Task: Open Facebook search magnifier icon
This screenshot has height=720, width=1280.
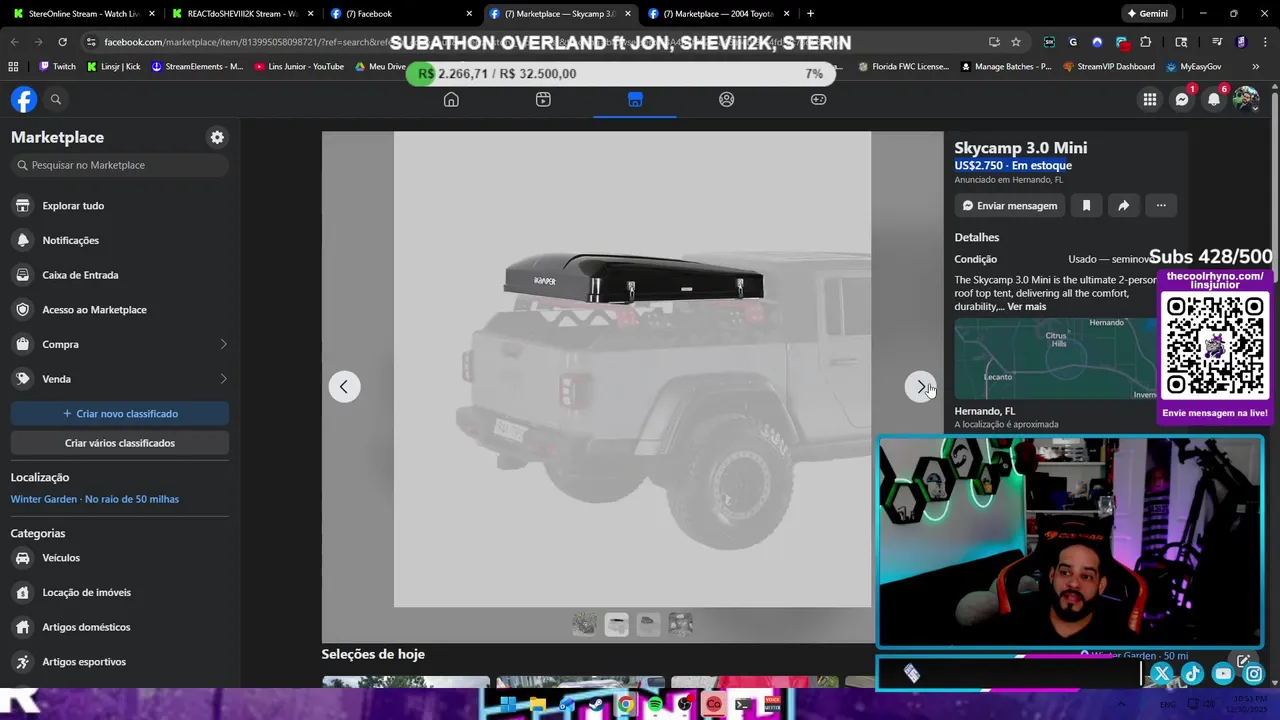Action: click(x=56, y=99)
